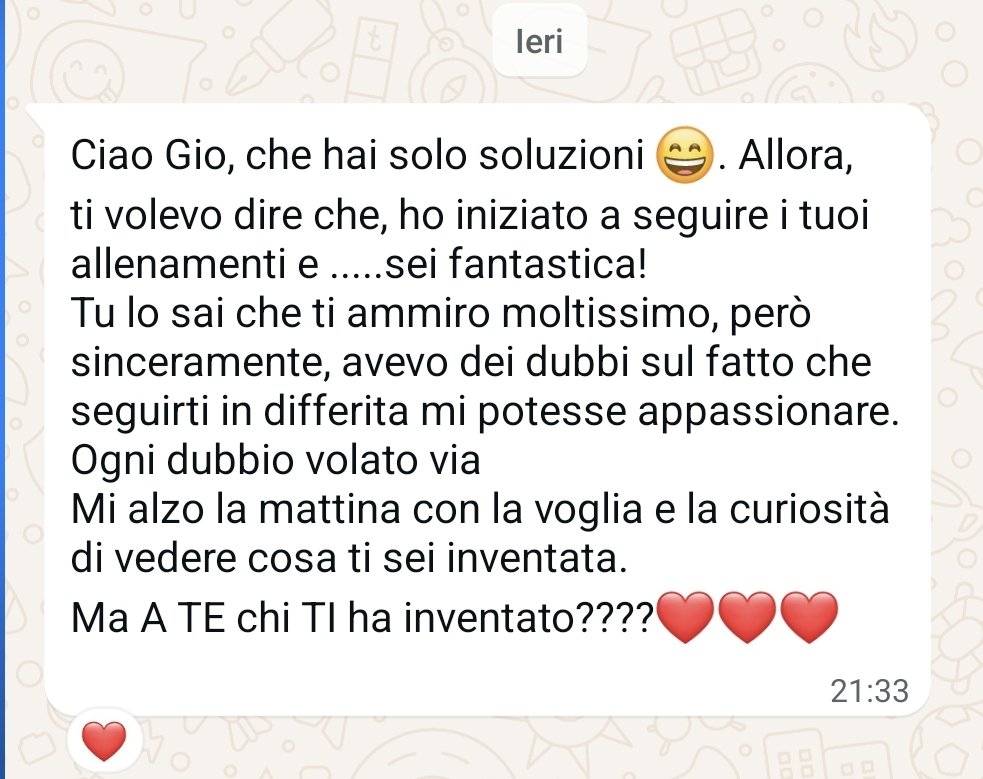
Task: Click the first red heart after 'inventato????'
Action: pyautogui.click(x=686, y=617)
